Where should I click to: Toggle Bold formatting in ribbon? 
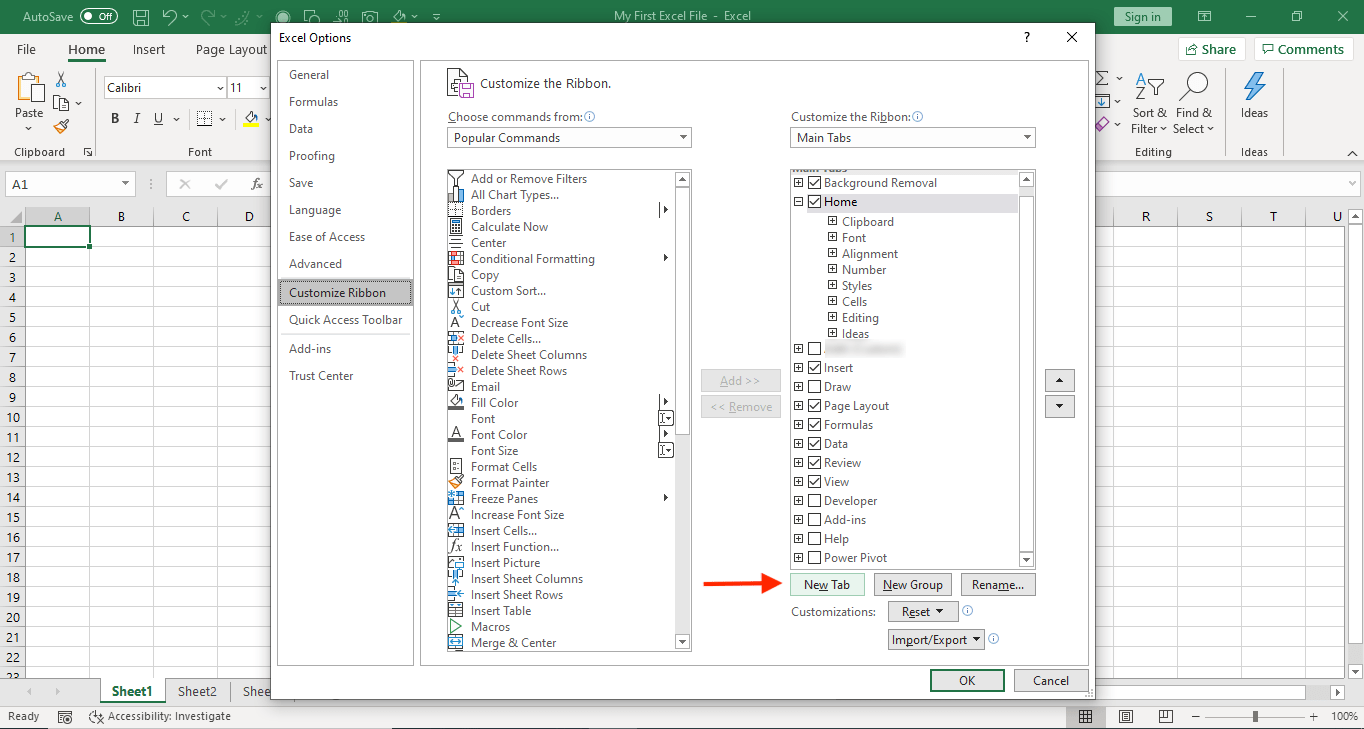click(x=115, y=119)
